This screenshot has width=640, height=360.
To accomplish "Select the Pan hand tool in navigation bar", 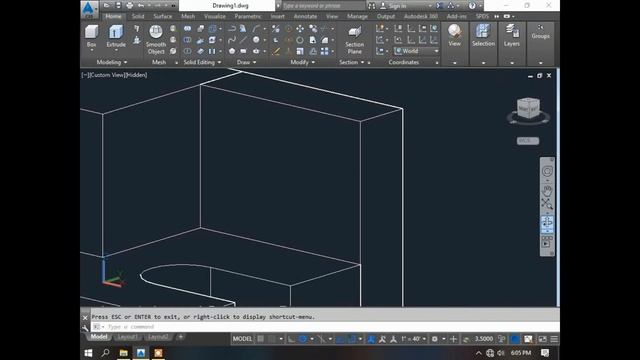I will tap(547, 190).
